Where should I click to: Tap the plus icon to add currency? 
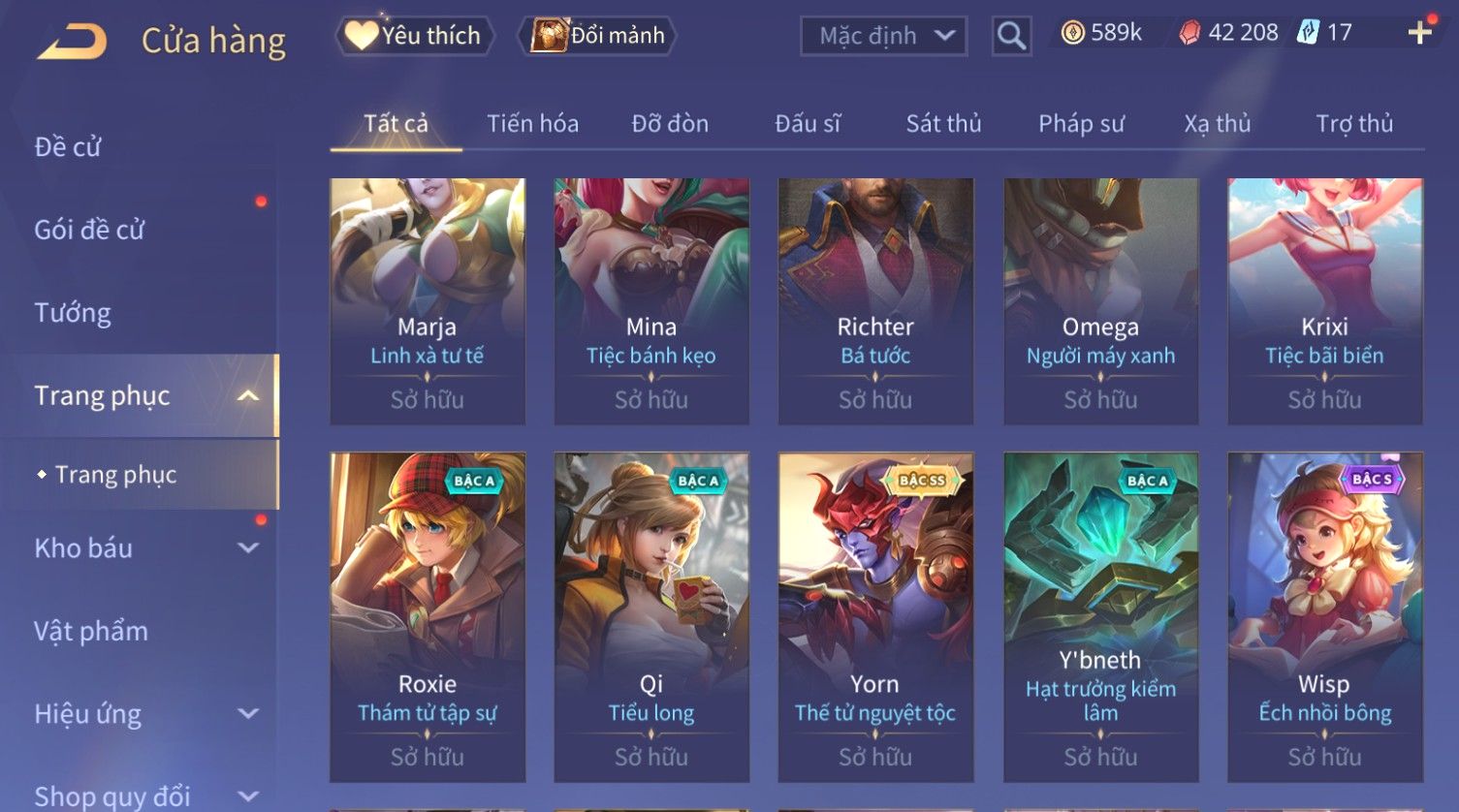pos(1420,33)
